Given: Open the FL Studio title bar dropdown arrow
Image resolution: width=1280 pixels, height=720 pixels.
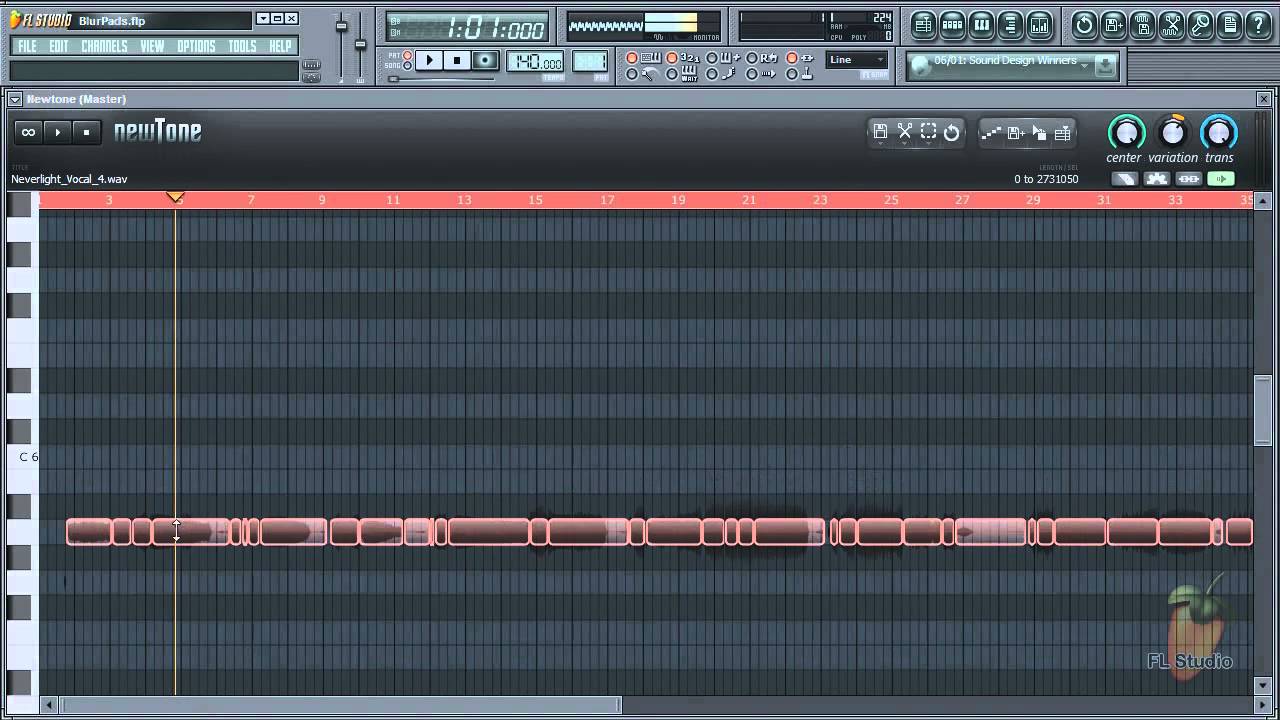Looking at the screenshot, I should point(262,18).
